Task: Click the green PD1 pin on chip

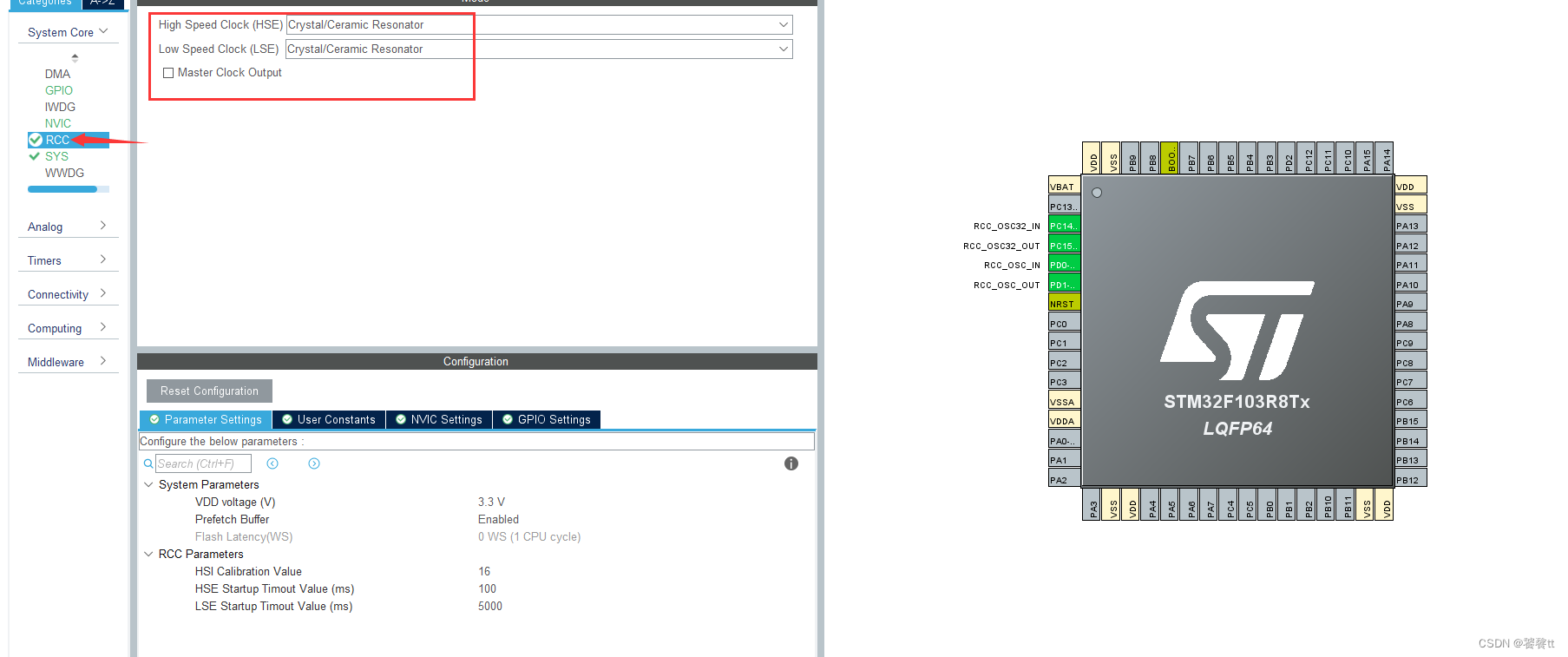Action: coord(1065,285)
